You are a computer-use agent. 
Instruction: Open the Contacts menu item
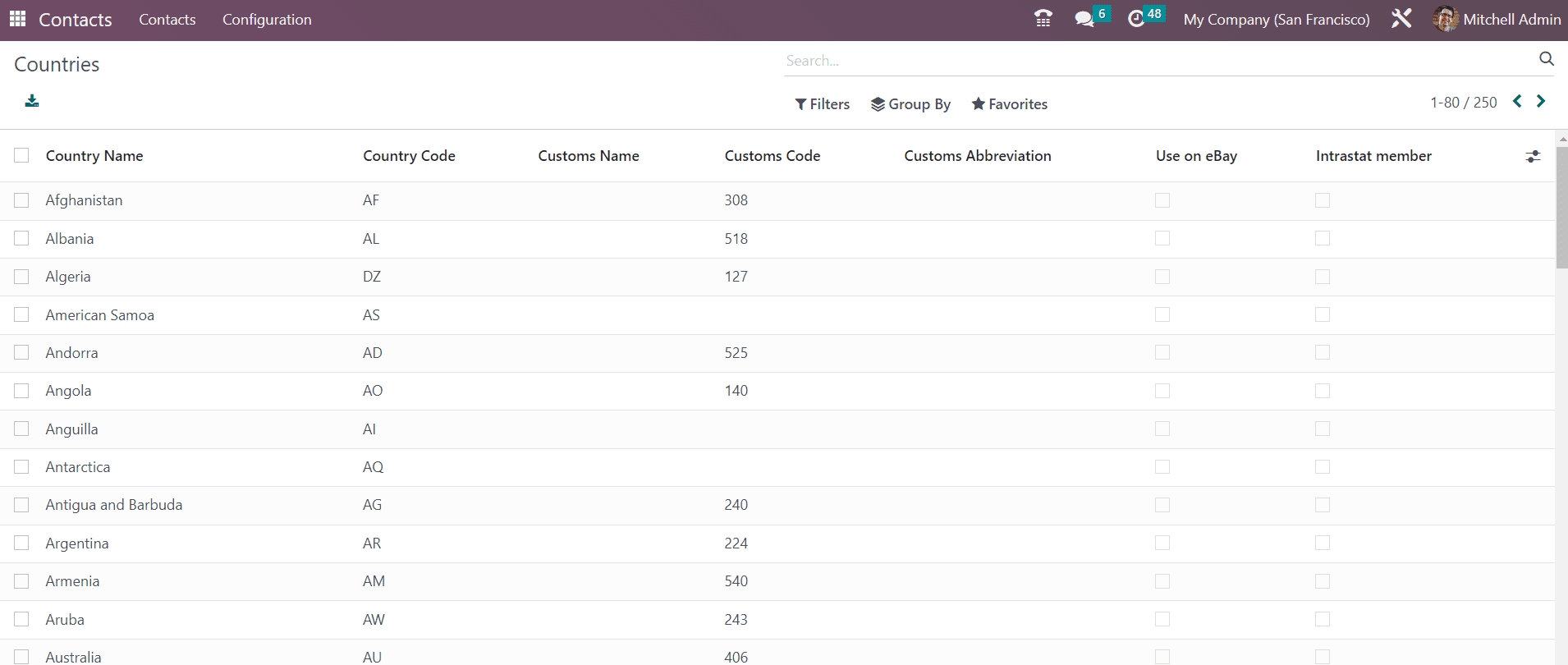click(x=167, y=20)
